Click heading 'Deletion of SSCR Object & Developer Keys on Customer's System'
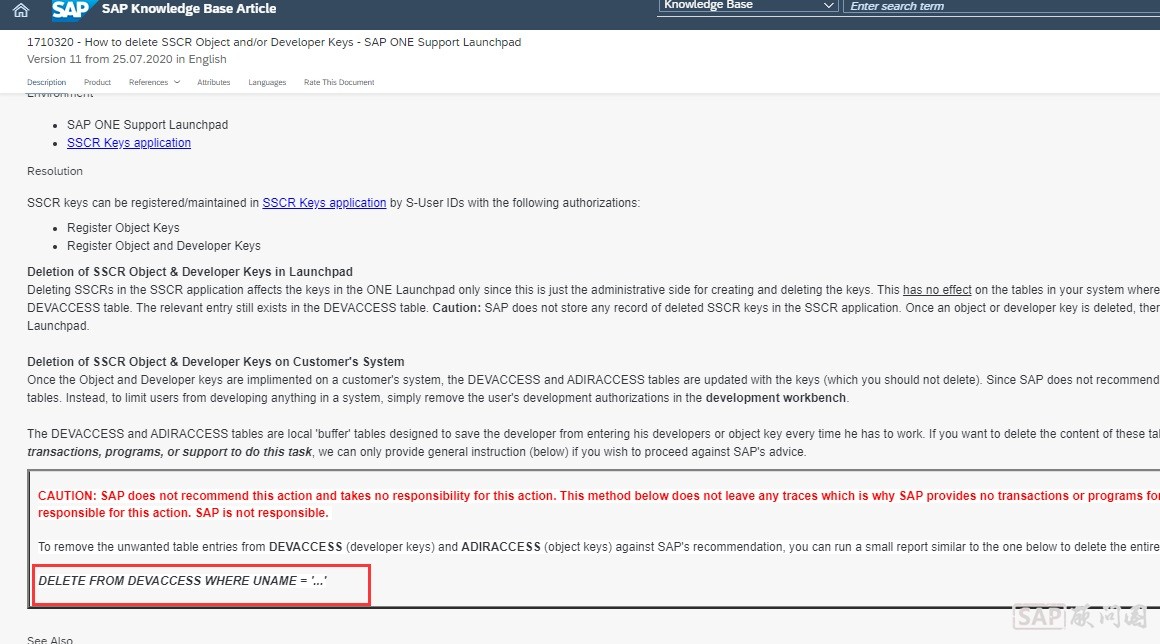The height and width of the screenshot is (644, 1160). coord(215,362)
